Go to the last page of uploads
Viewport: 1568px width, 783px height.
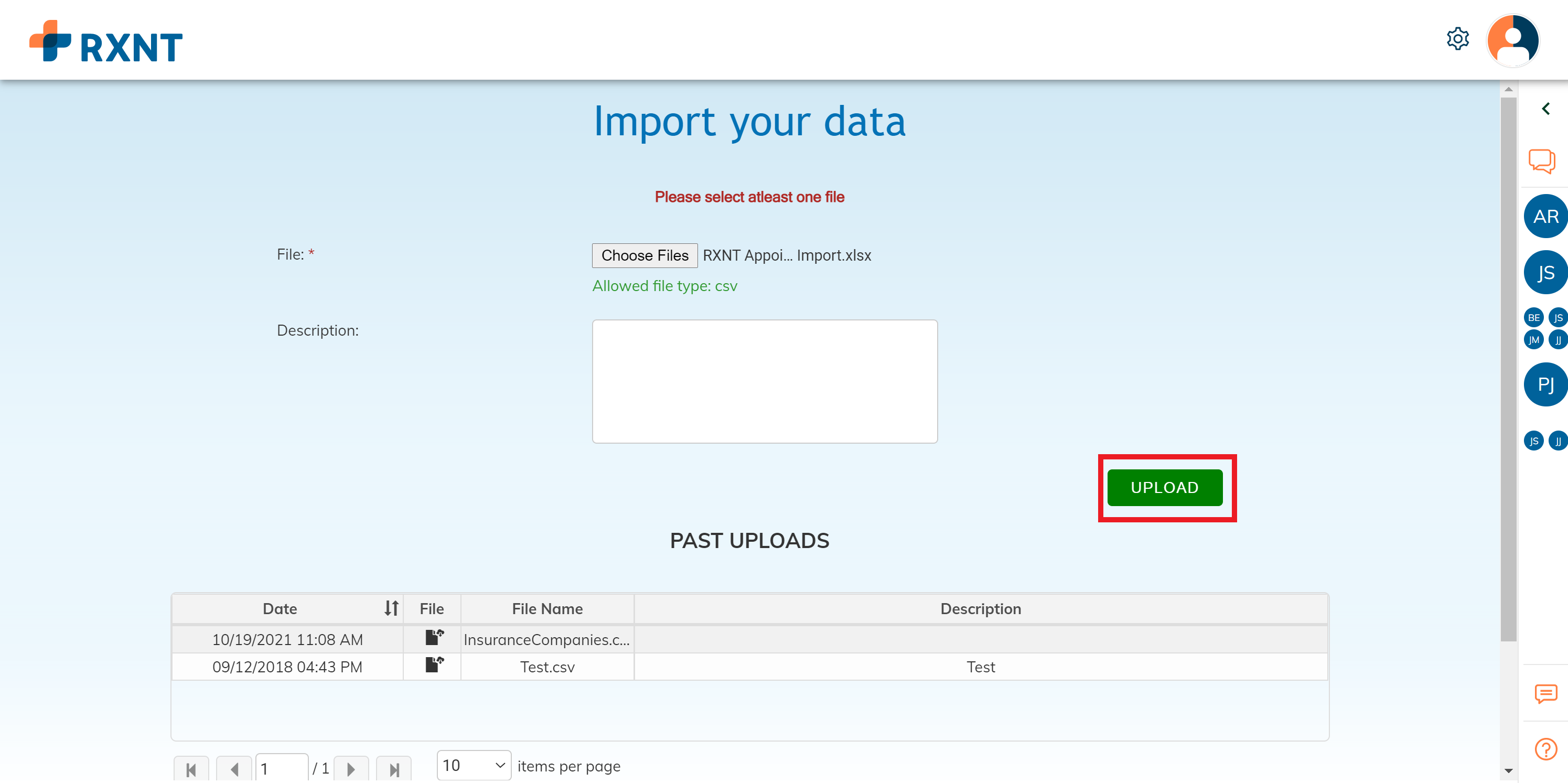[x=394, y=769]
